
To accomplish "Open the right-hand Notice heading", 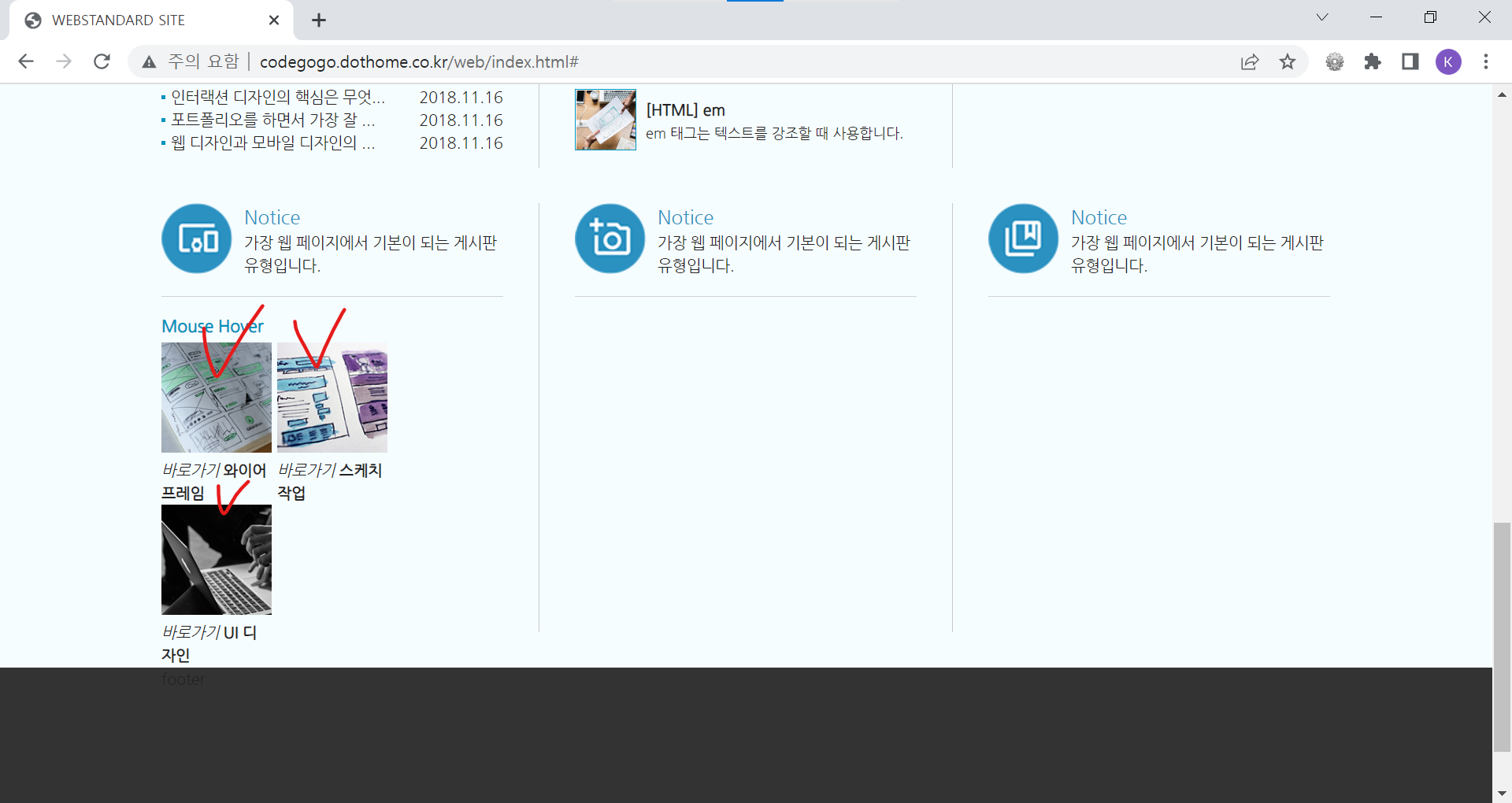I will tap(1099, 217).
